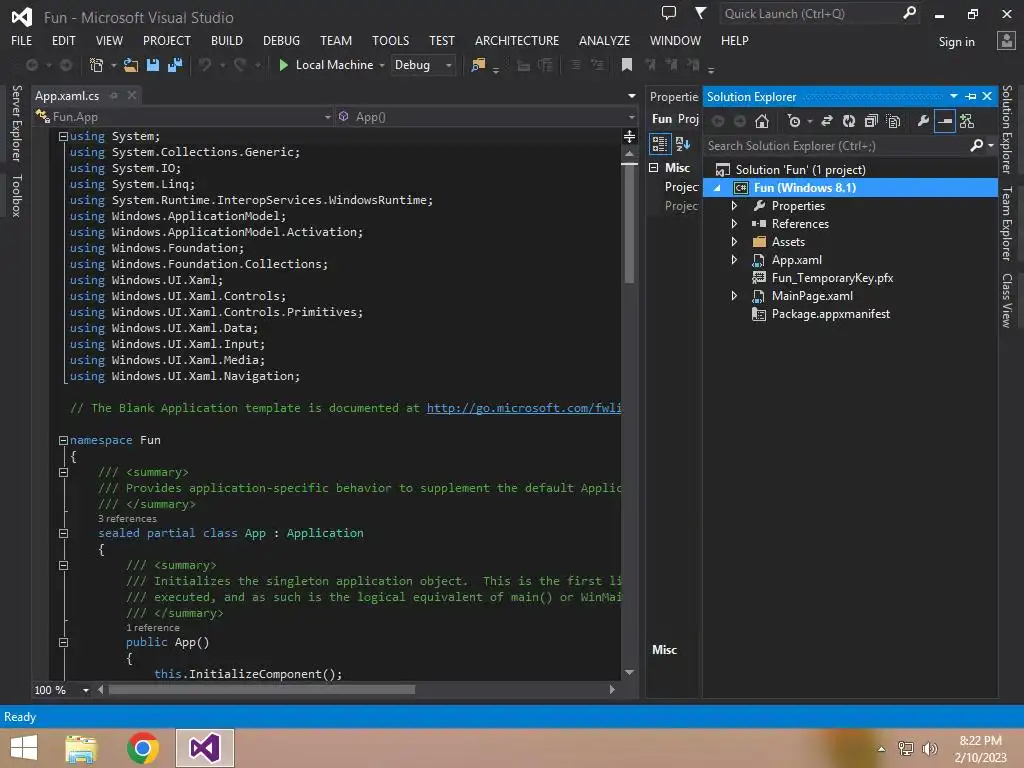
Task: Toggle the Categorized view in Properties panel
Action: (660, 144)
